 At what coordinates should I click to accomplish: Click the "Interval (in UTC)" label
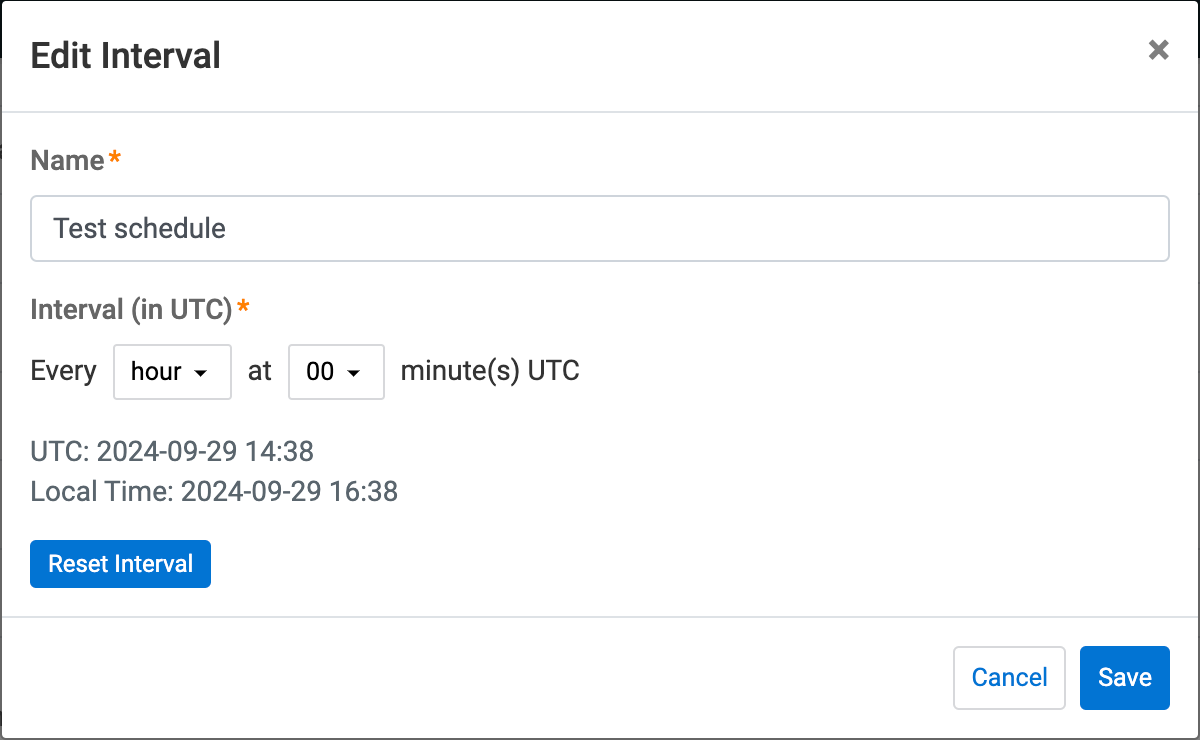click(x=131, y=310)
